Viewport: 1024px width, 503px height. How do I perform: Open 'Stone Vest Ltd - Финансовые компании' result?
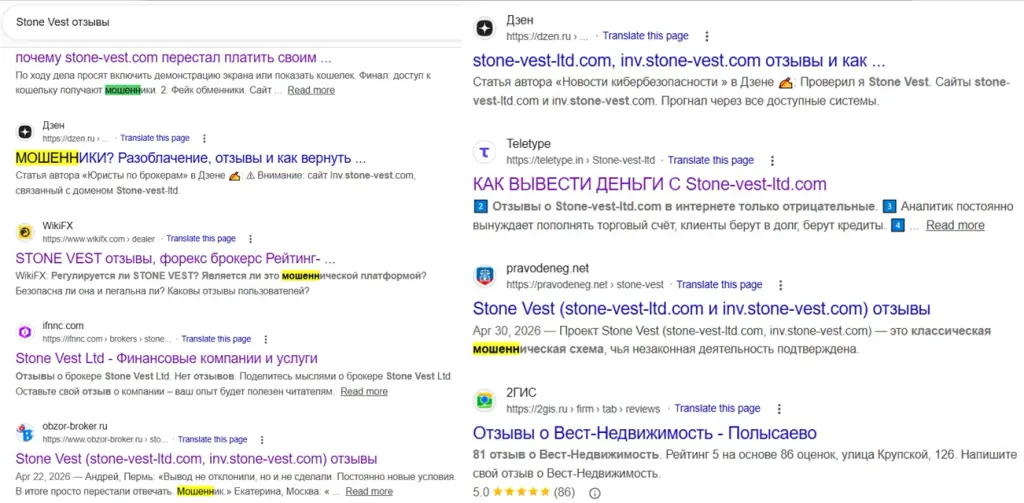[166, 358]
